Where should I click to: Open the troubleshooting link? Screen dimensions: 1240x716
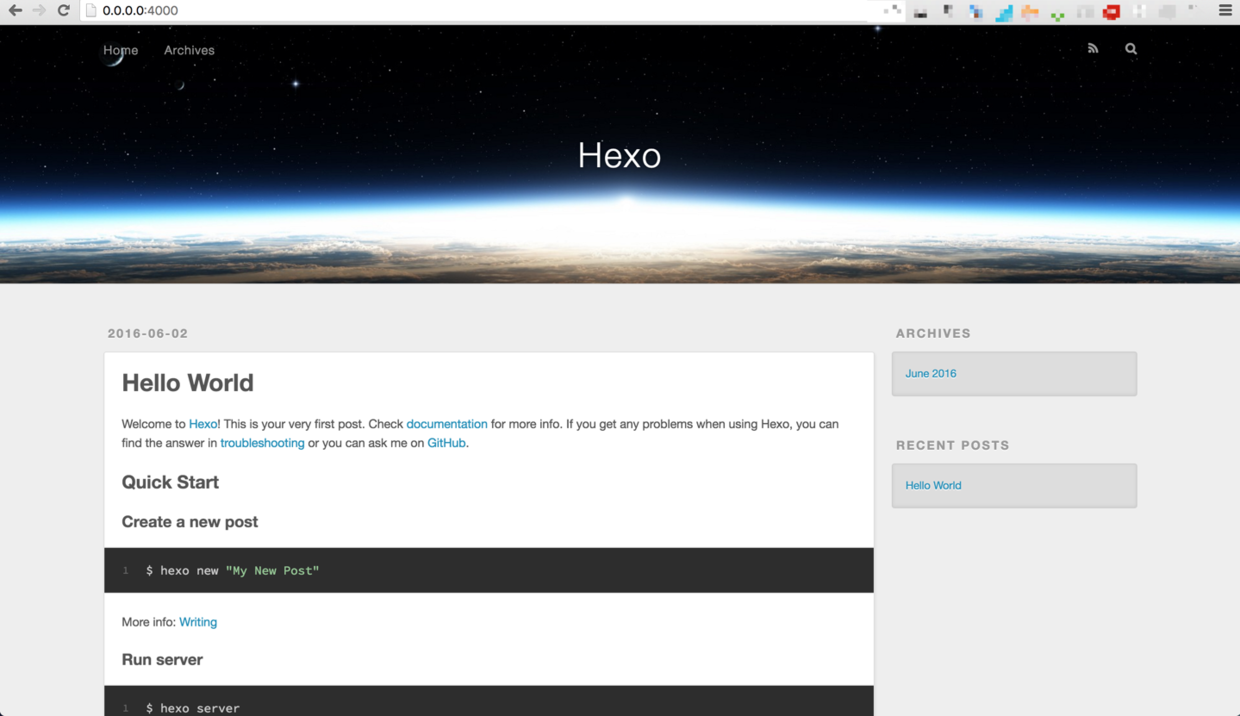point(262,443)
